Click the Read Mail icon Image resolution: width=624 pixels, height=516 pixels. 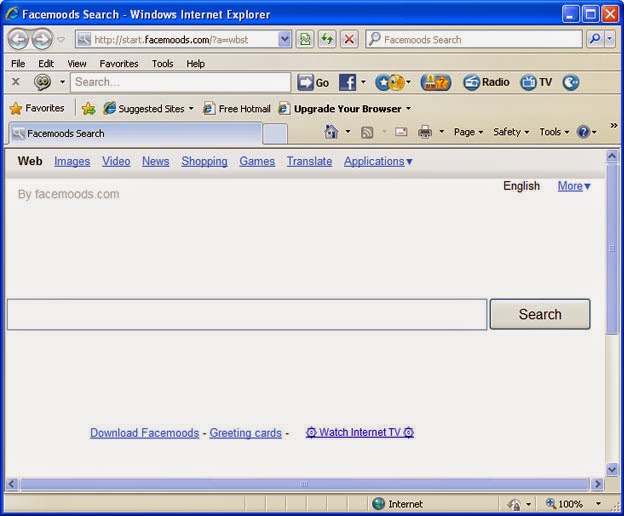click(401, 132)
